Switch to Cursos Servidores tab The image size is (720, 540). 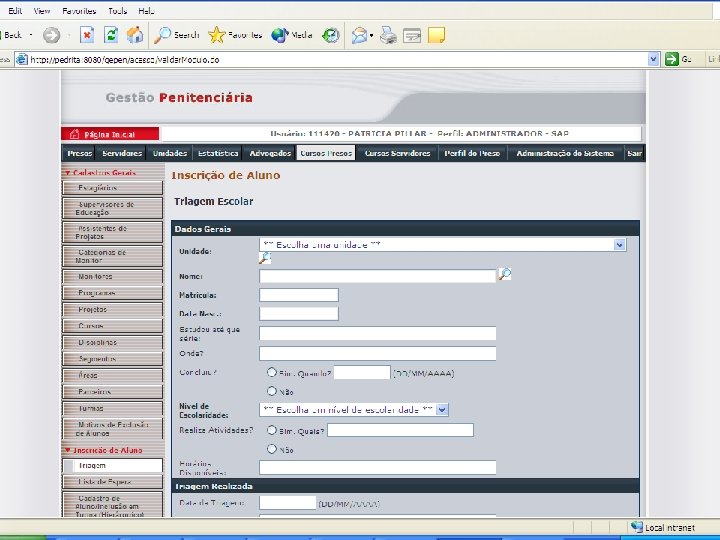397,153
